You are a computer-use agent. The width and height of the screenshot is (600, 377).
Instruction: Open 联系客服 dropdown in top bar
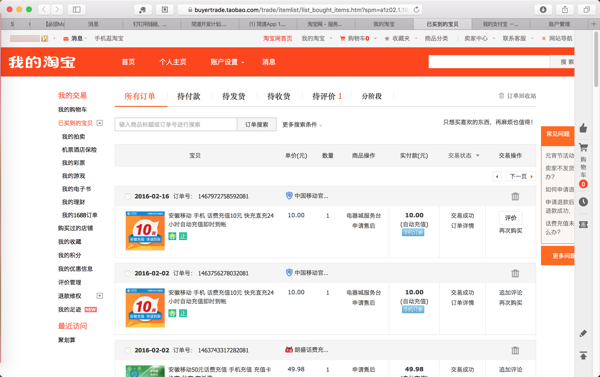[518, 38]
